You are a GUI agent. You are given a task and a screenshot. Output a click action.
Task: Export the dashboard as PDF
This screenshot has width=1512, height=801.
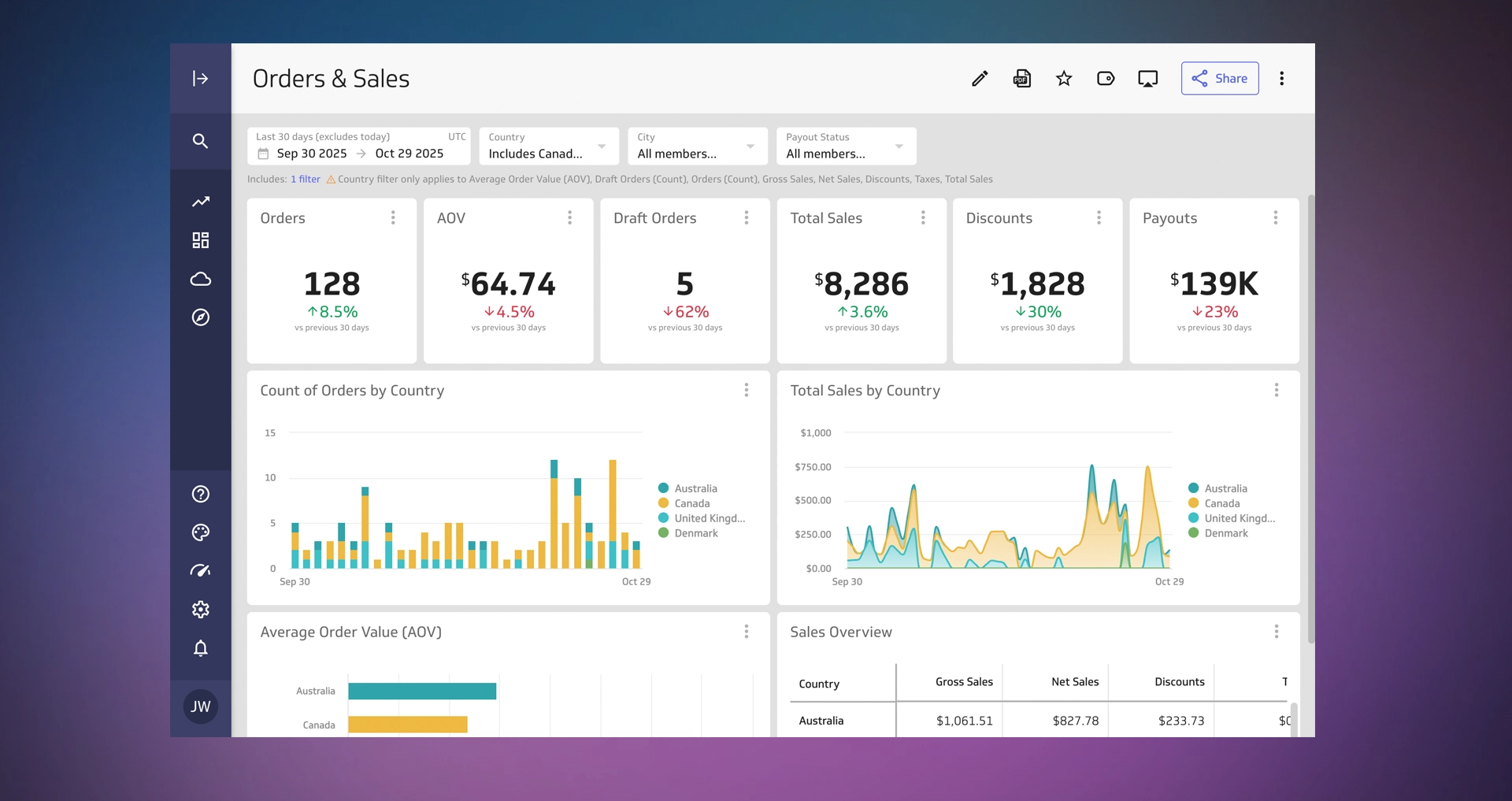[x=1021, y=78]
